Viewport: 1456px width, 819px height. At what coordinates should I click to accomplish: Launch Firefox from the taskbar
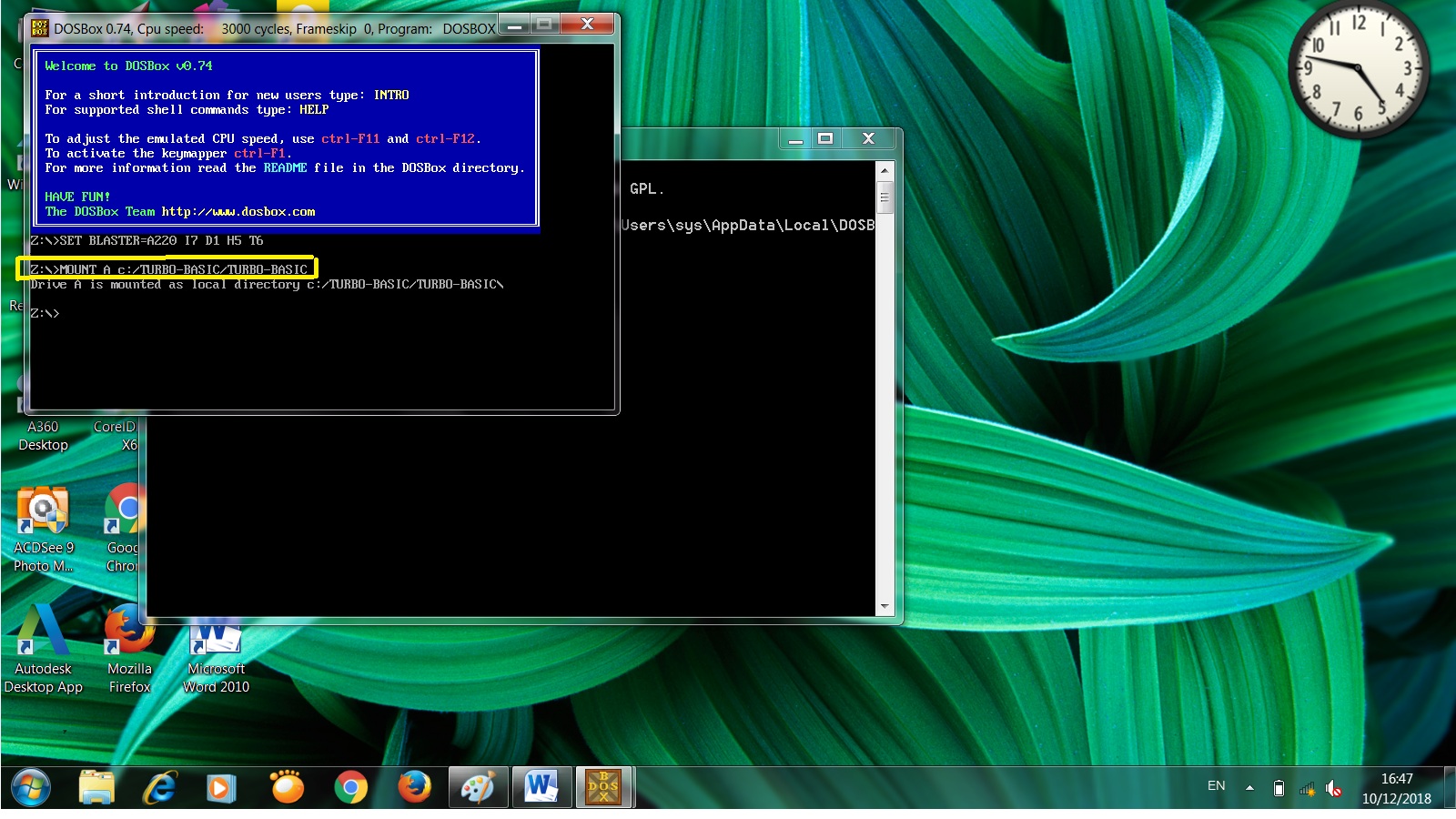tap(414, 787)
